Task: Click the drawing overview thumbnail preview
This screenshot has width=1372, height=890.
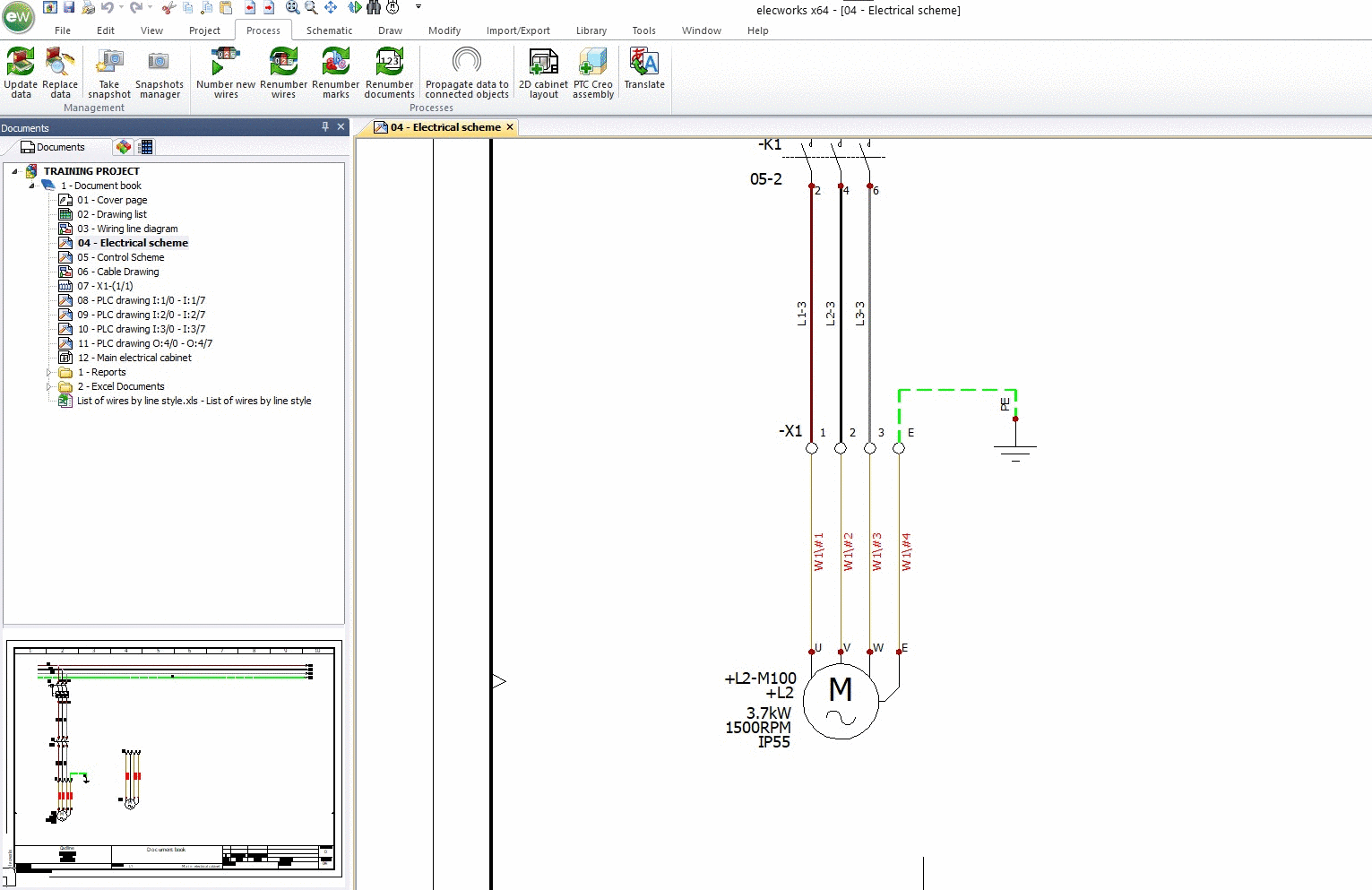Action: coord(175,758)
